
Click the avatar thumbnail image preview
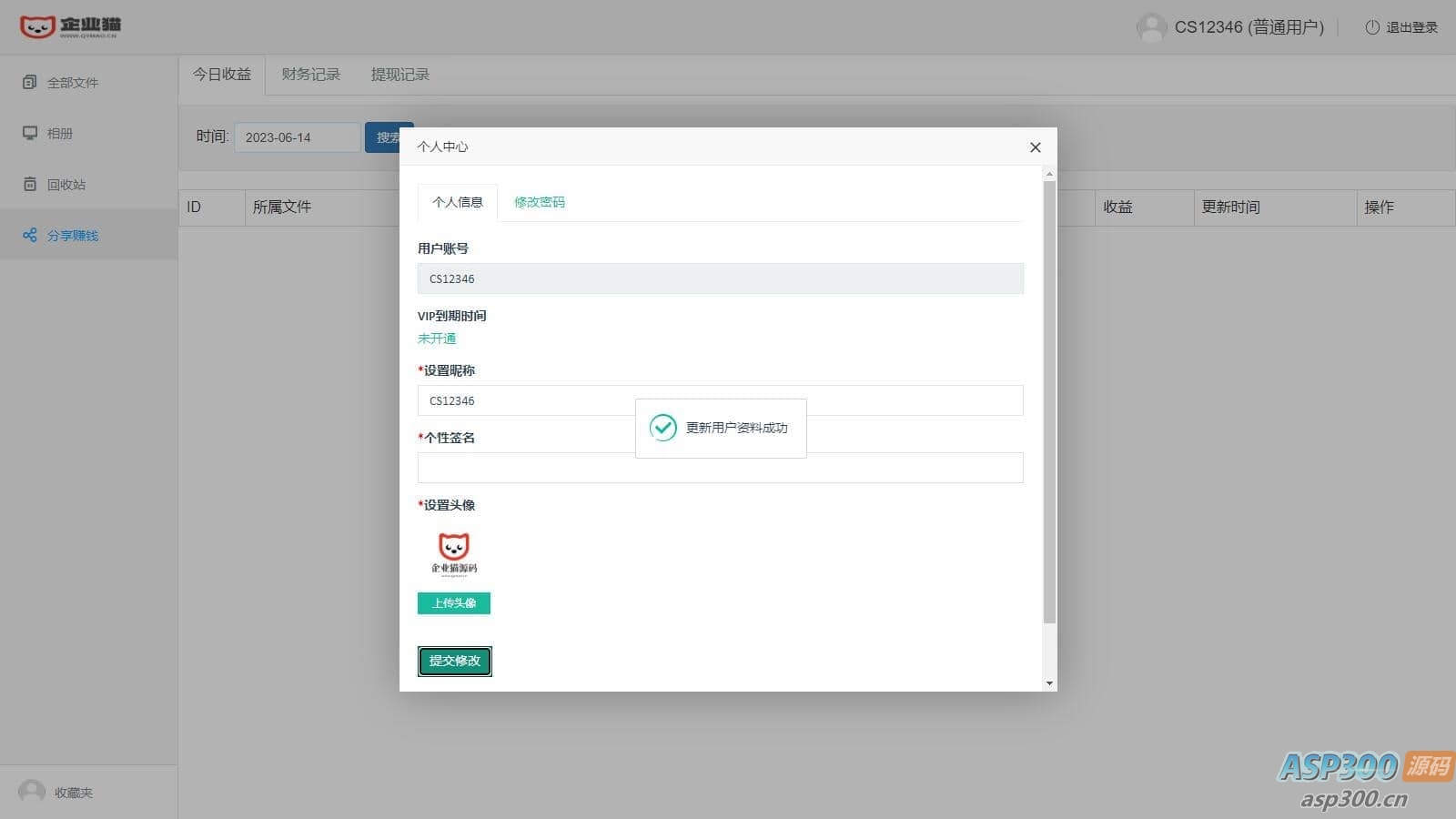pyautogui.click(x=454, y=553)
